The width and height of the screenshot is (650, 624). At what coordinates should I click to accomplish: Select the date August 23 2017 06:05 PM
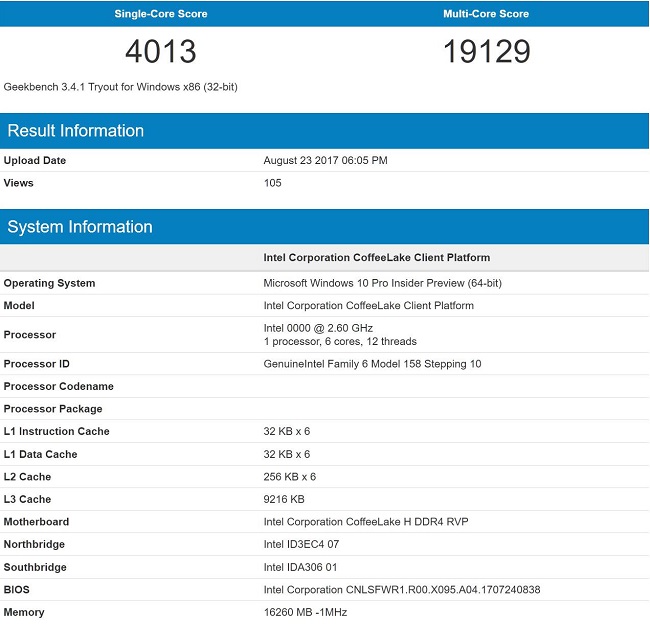coord(325,160)
